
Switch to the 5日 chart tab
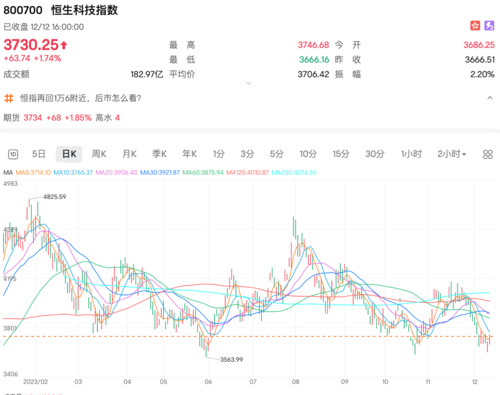click(x=39, y=154)
